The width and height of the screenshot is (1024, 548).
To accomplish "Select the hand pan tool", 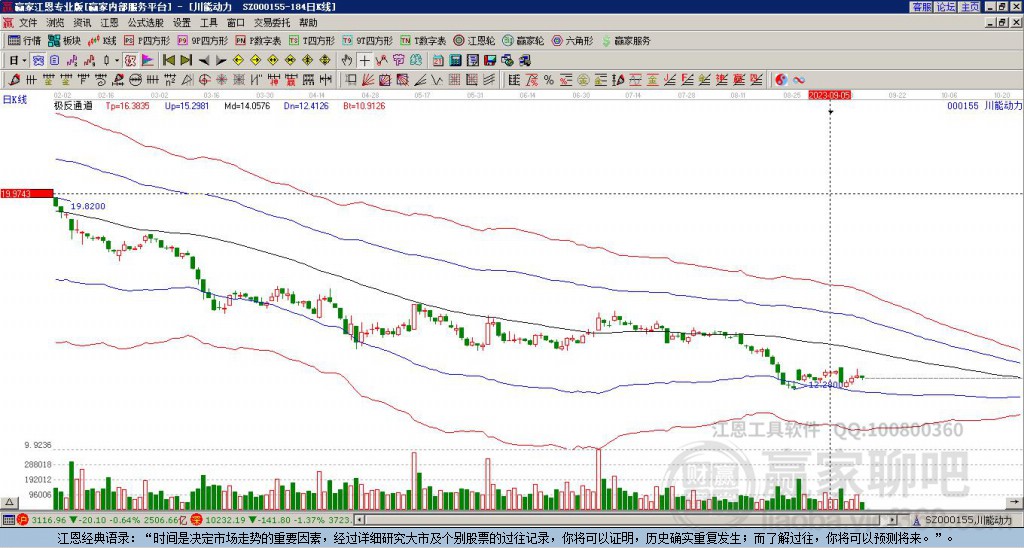I will [x=347, y=61].
